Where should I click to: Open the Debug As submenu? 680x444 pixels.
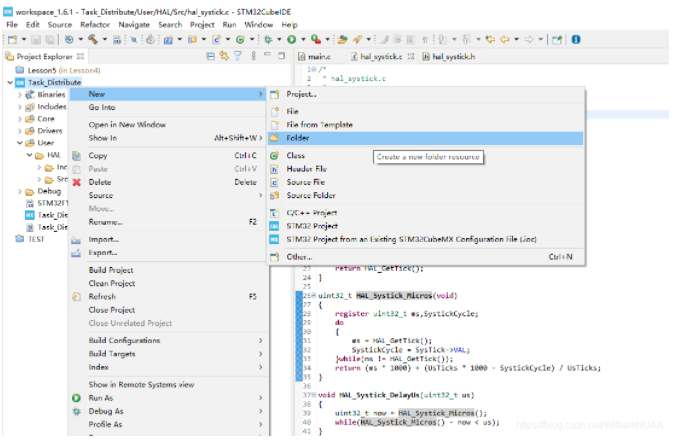(x=167, y=411)
